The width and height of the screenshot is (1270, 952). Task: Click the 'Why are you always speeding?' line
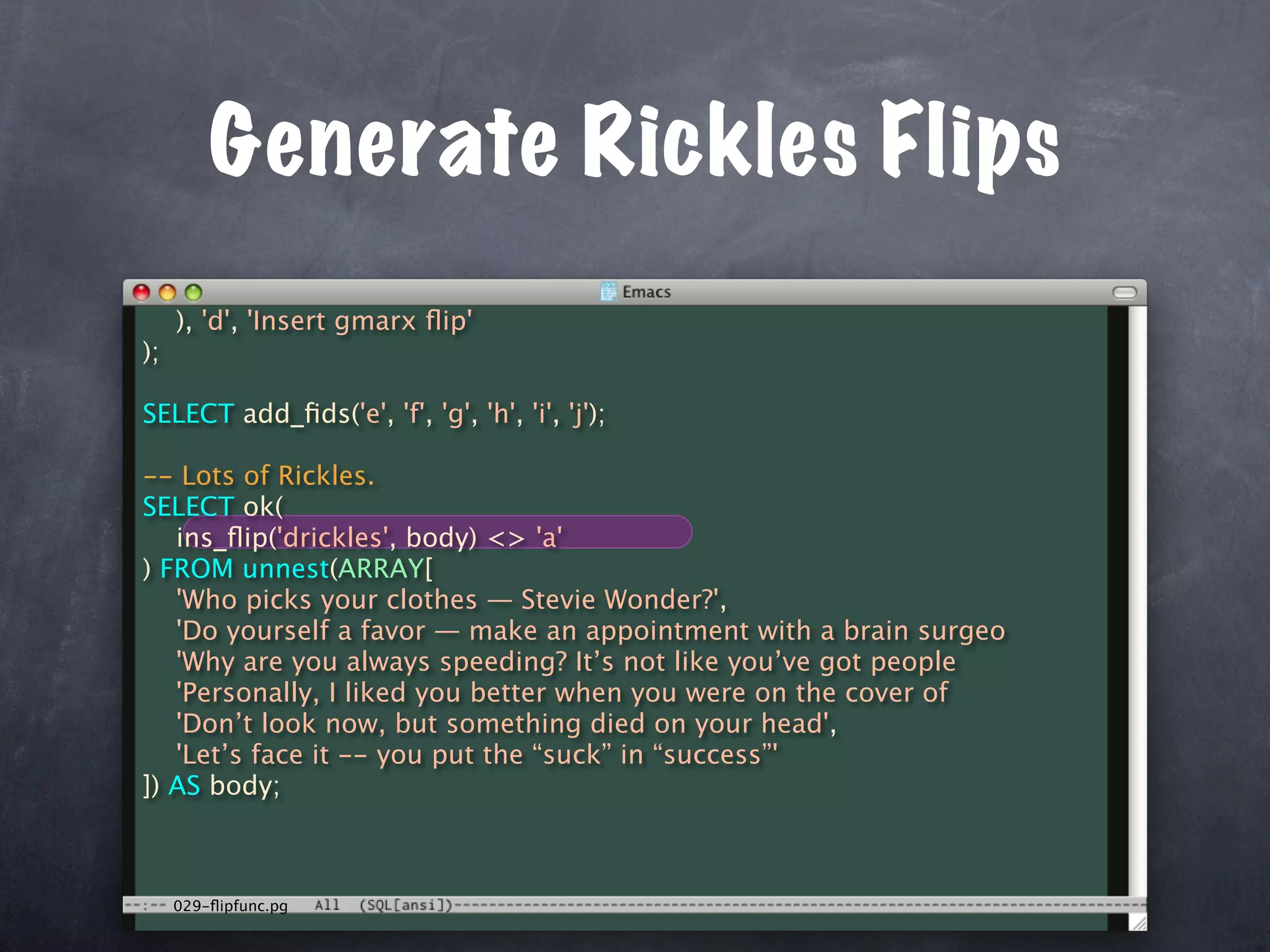[x=566, y=661]
